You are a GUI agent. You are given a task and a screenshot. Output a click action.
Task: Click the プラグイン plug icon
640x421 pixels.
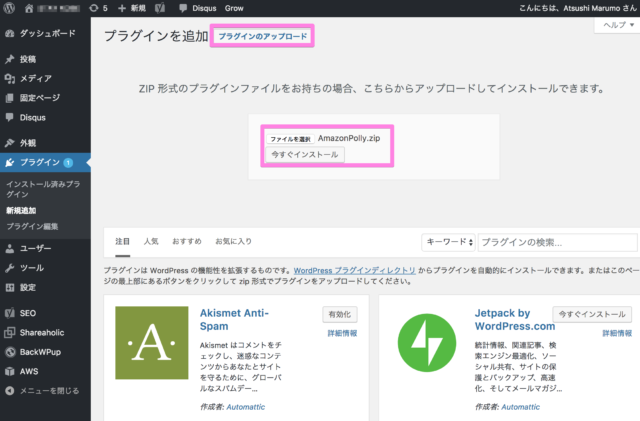10,163
